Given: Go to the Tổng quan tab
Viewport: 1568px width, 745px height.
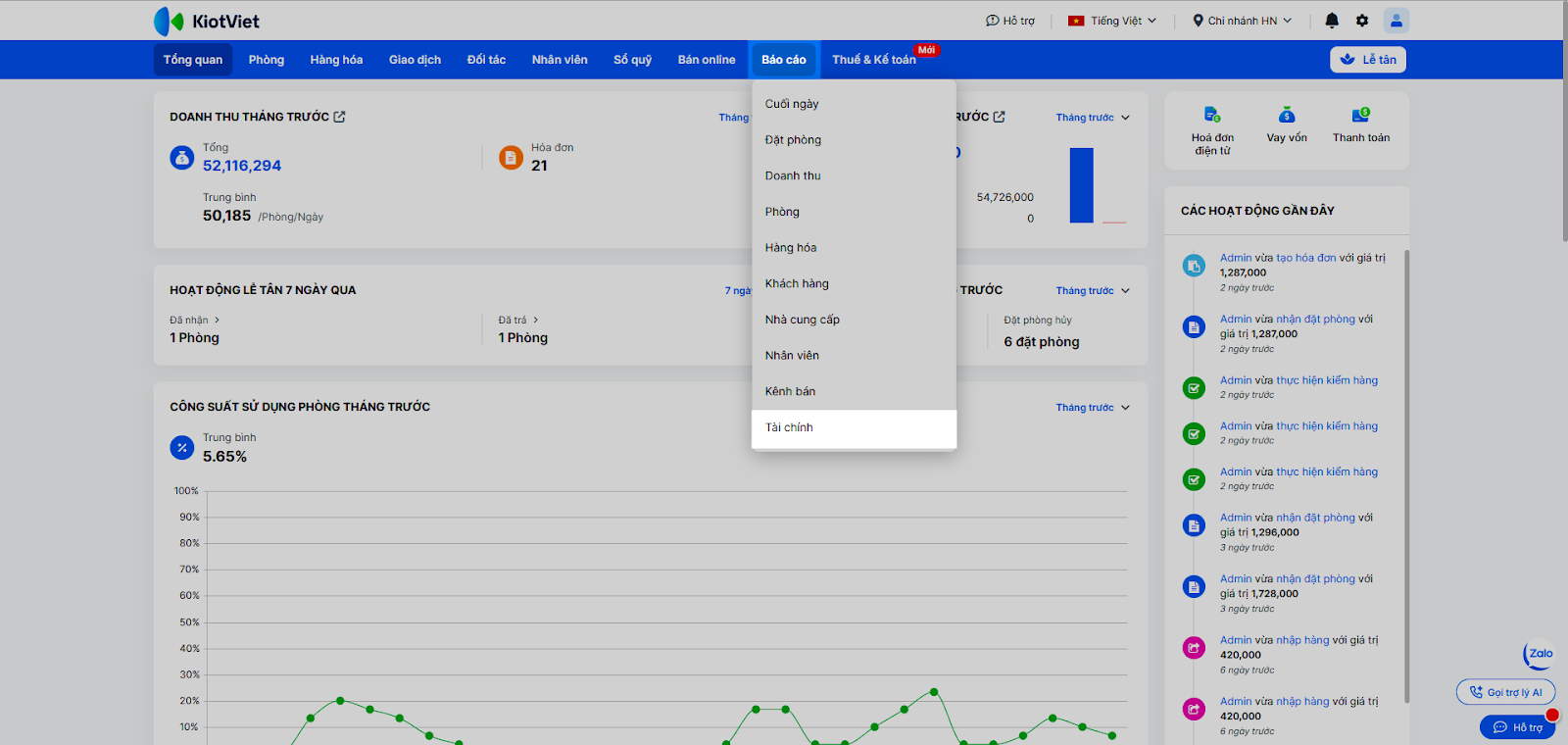Looking at the screenshot, I should (193, 60).
